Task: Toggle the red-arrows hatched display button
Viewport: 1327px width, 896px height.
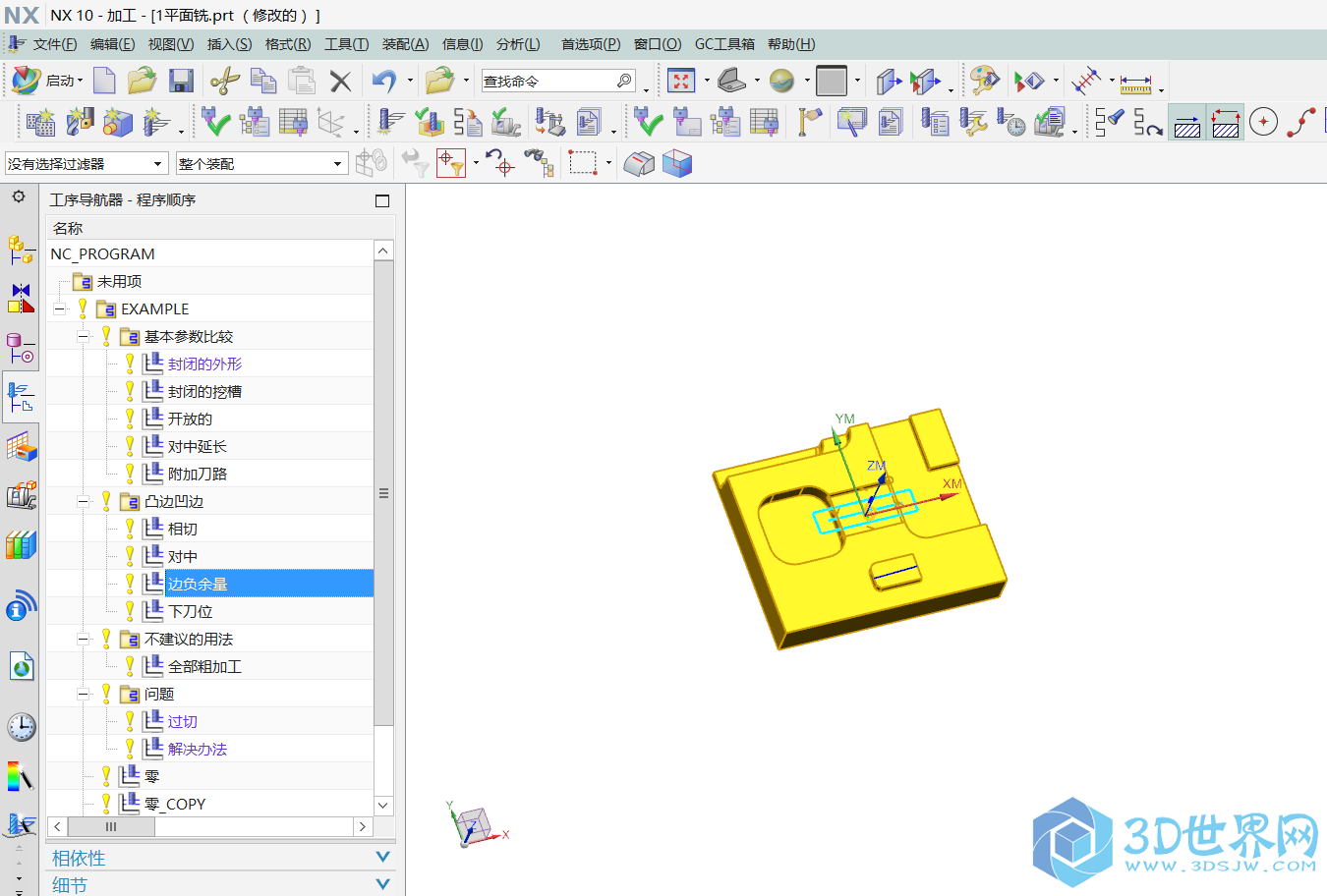Action: (1226, 123)
